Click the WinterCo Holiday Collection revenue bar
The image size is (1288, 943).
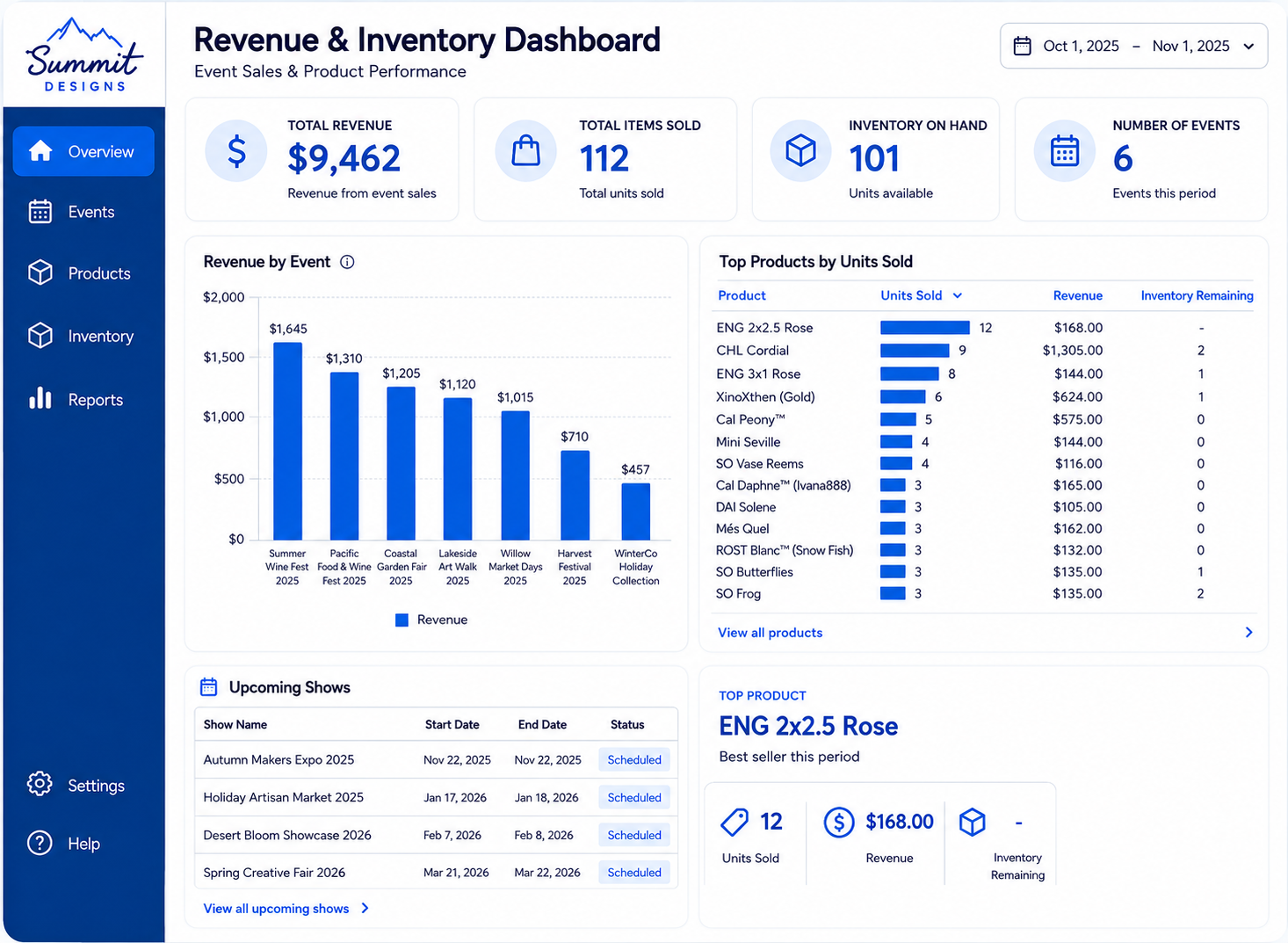click(x=636, y=511)
